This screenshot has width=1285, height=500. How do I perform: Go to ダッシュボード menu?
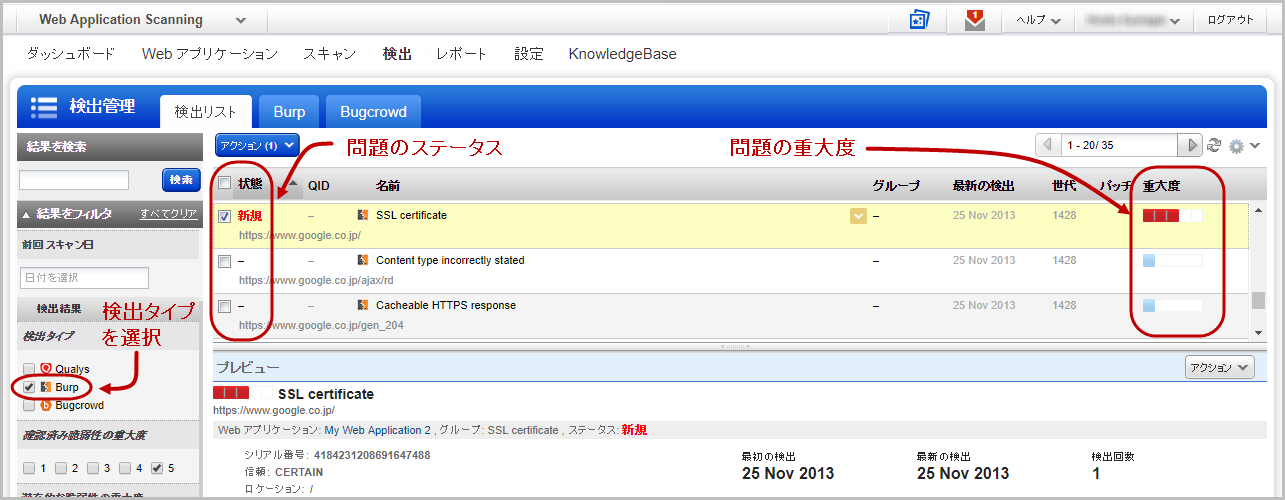click(x=71, y=54)
